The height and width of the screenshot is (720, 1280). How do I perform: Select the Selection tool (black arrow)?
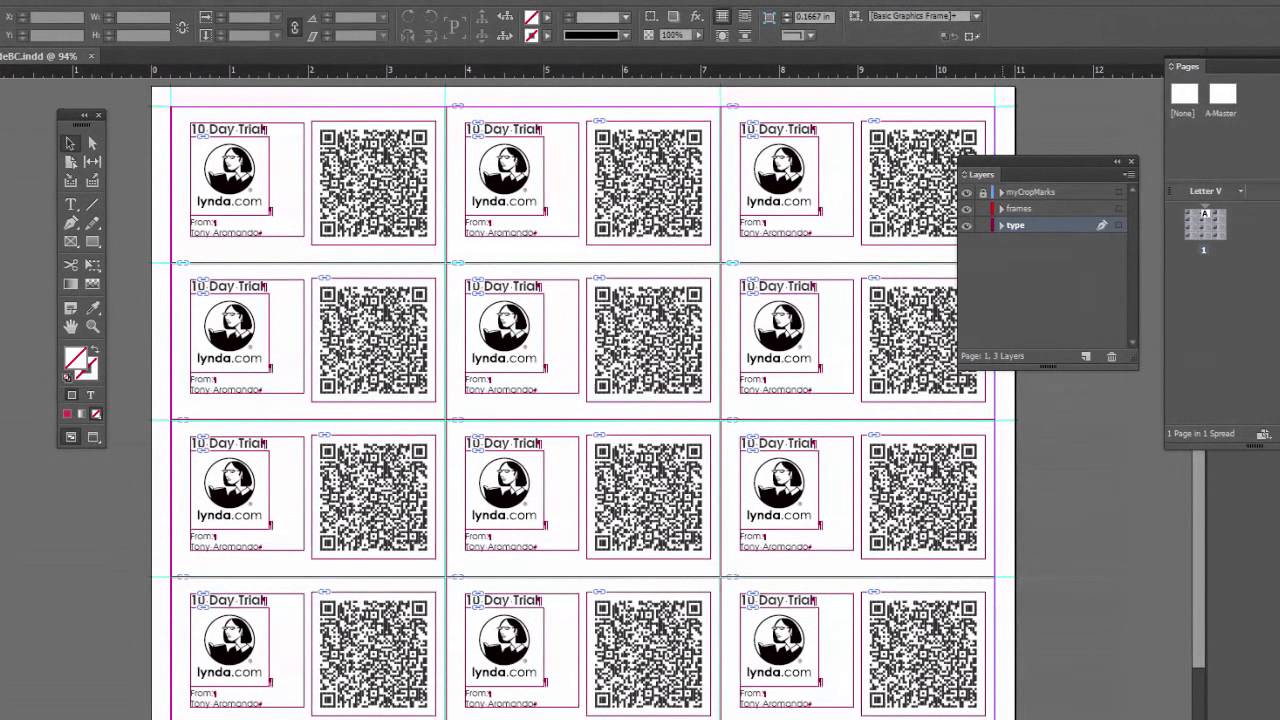pos(70,143)
